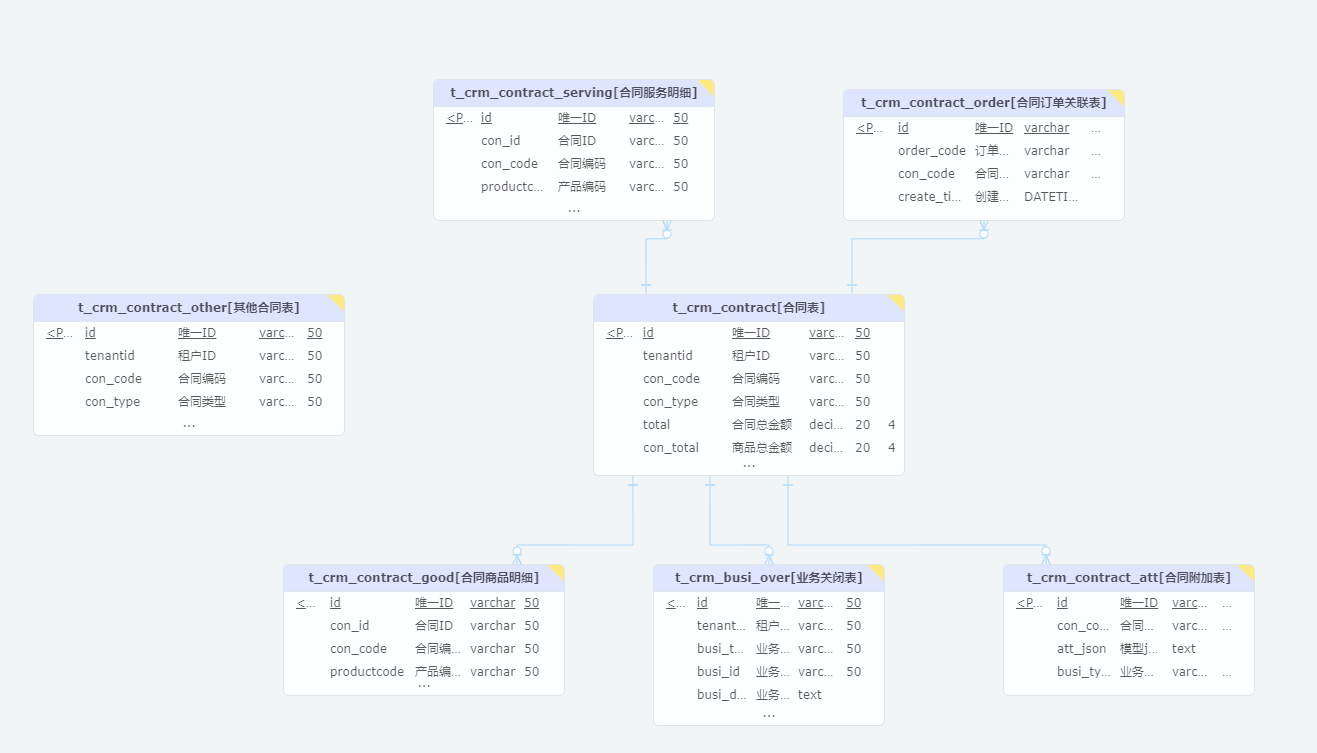Click yellow corner marker on t_crm_contract[合同表] table
This screenshot has width=1317, height=753.
click(x=898, y=300)
